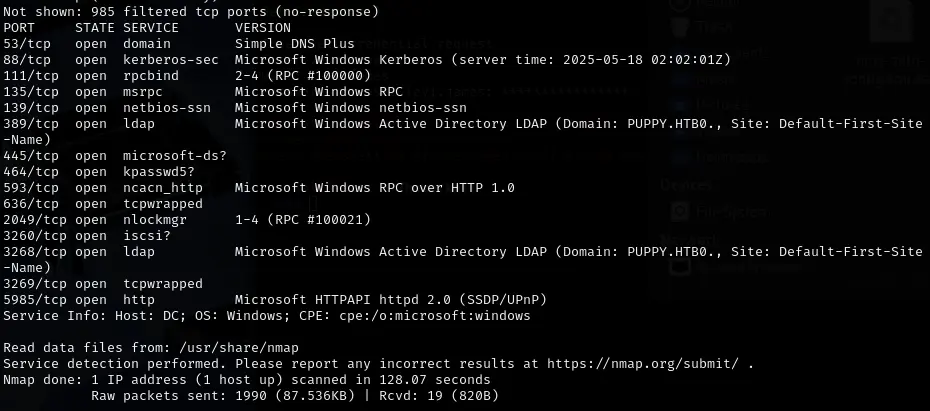Select the 88/tcp port number
This screenshot has height=411, width=930.
pos(27,60)
